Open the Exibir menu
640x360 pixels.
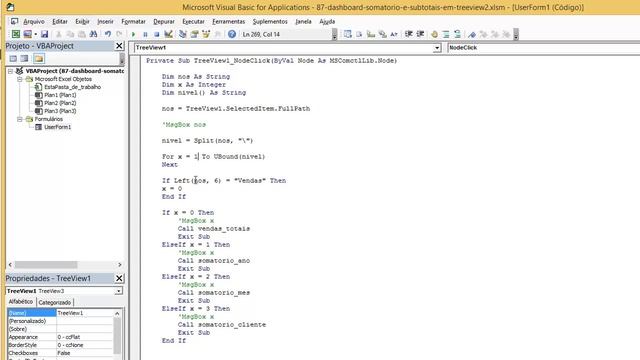[82, 21]
